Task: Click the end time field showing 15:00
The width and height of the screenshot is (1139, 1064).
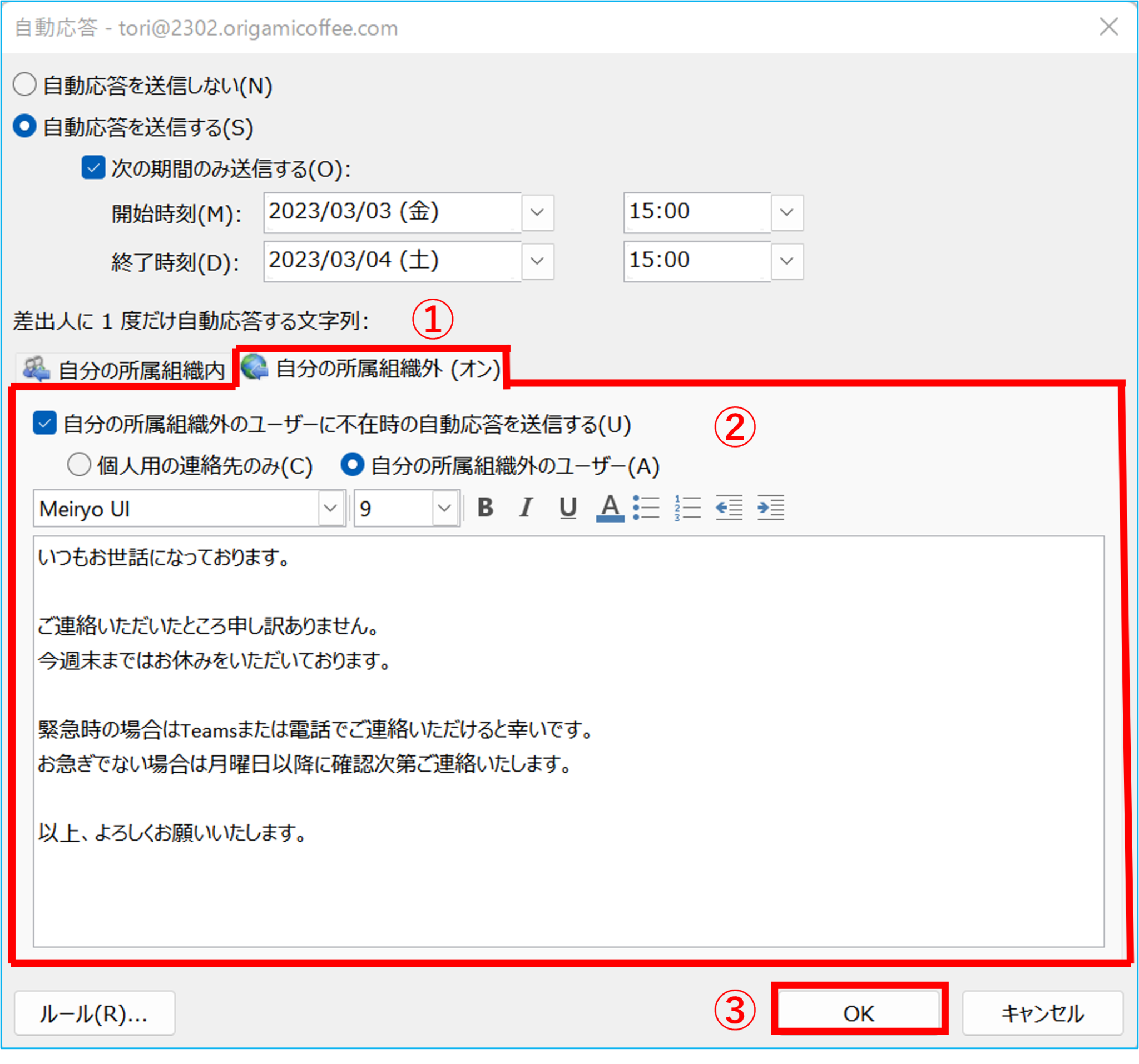Action: [x=697, y=261]
